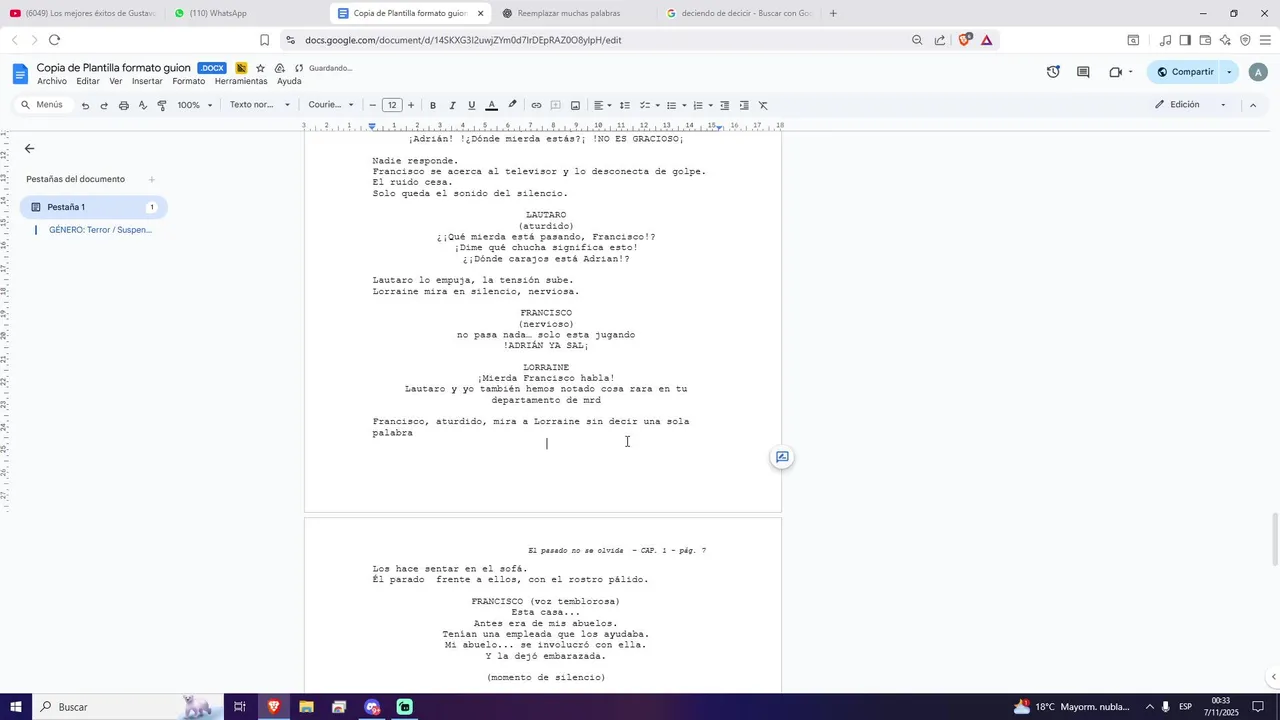Add a new document tab with plus

coord(152,180)
